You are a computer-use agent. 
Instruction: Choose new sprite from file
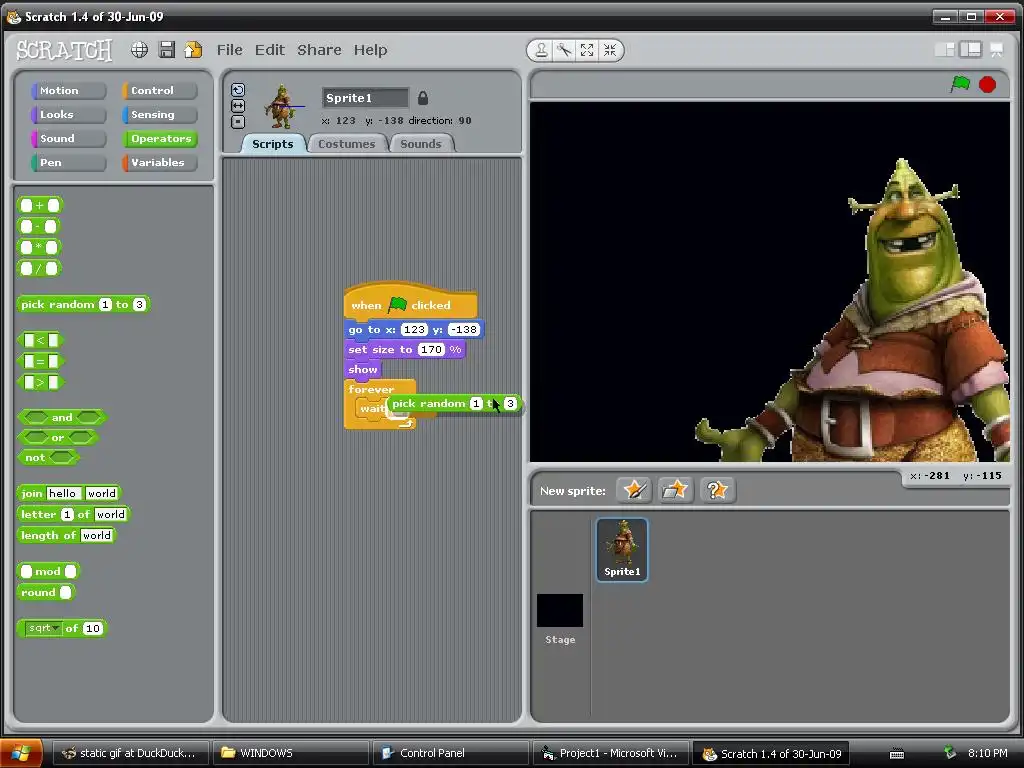point(675,490)
